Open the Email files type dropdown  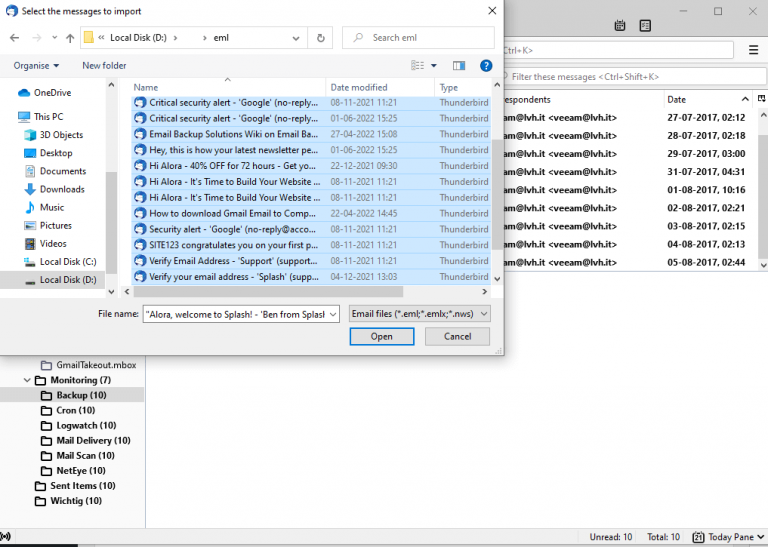click(x=419, y=314)
